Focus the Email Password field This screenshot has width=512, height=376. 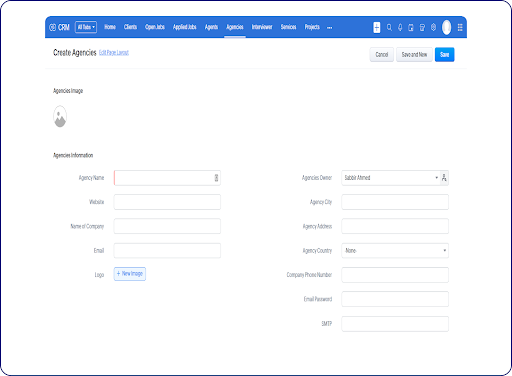click(395, 299)
